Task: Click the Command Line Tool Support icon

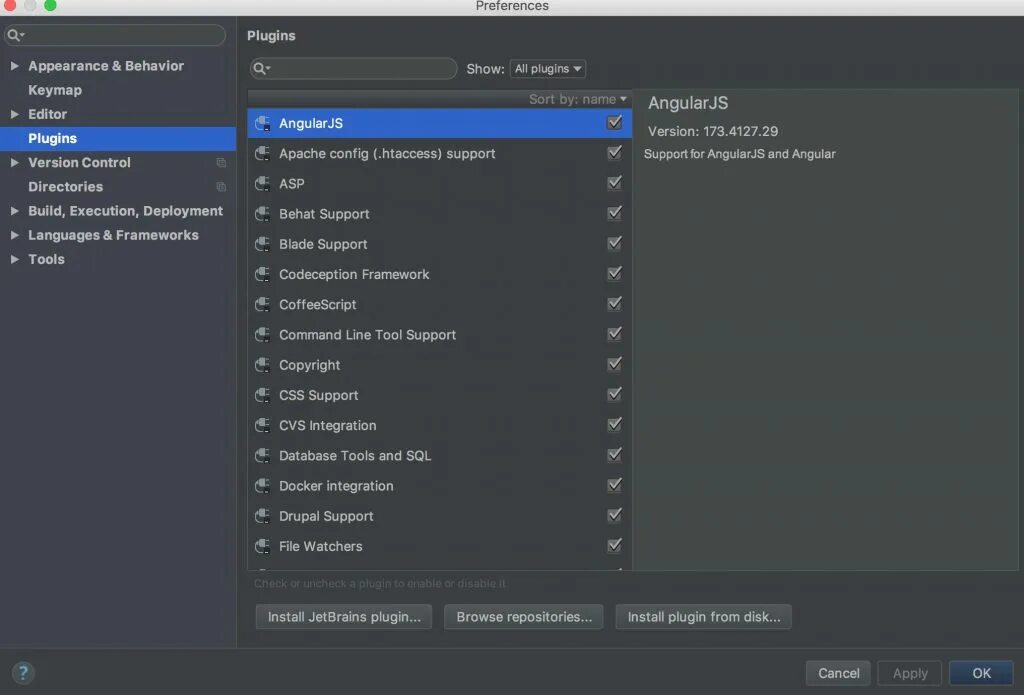Action: pos(263,334)
